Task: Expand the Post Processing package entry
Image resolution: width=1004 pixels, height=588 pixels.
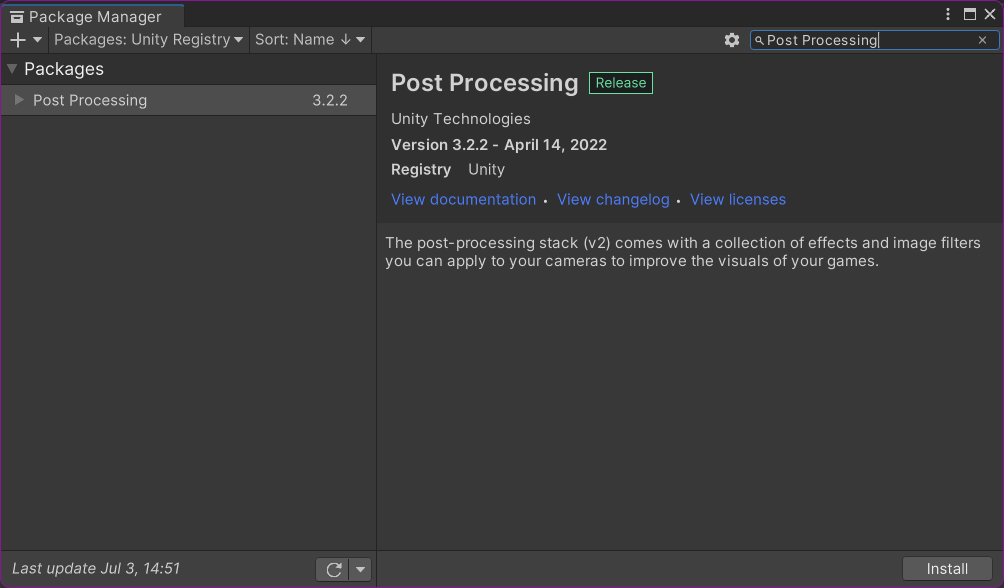Action: pyautogui.click(x=18, y=100)
